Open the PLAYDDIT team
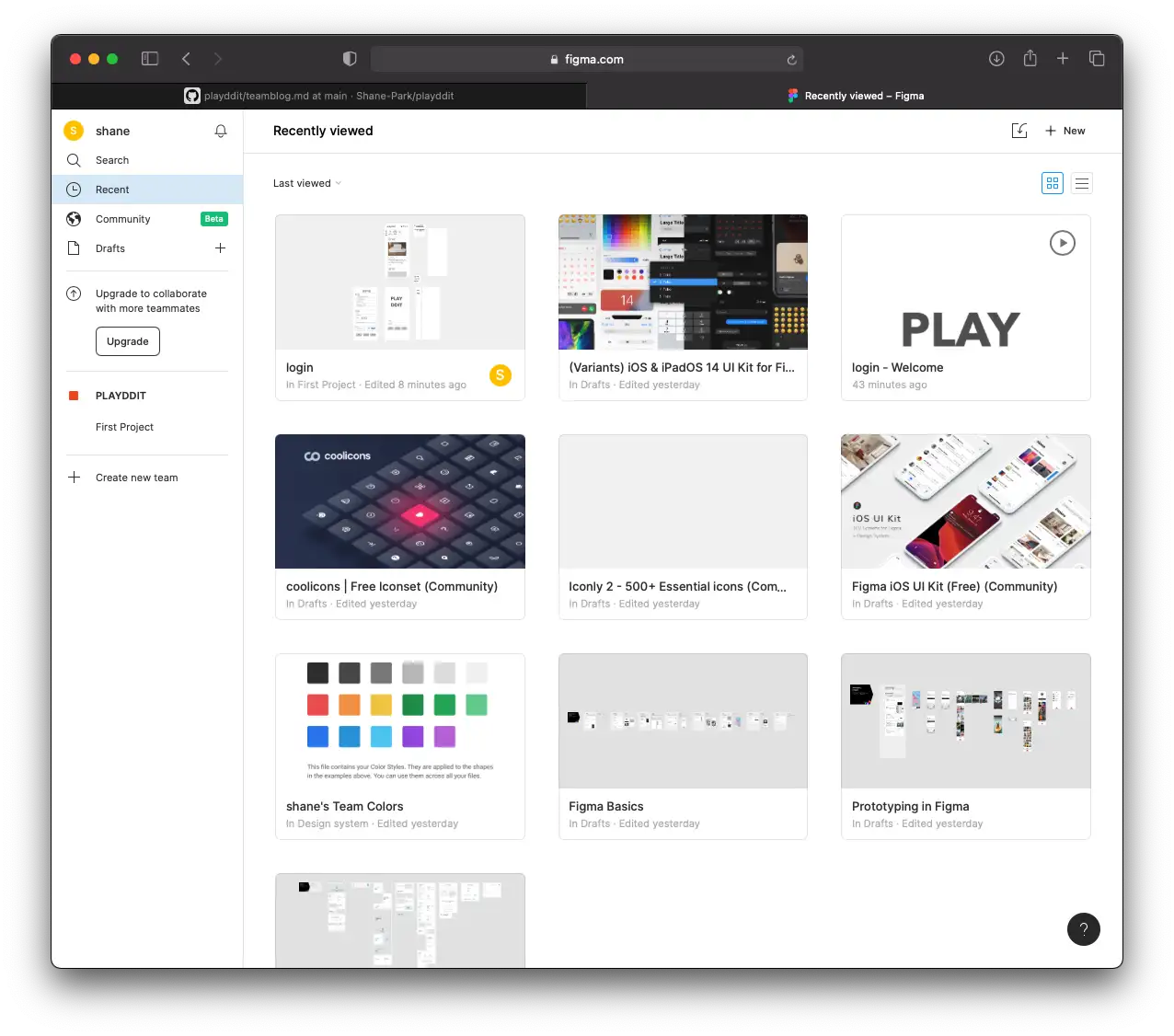This screenshot has width=1174, height=1036. coord(121,396)
